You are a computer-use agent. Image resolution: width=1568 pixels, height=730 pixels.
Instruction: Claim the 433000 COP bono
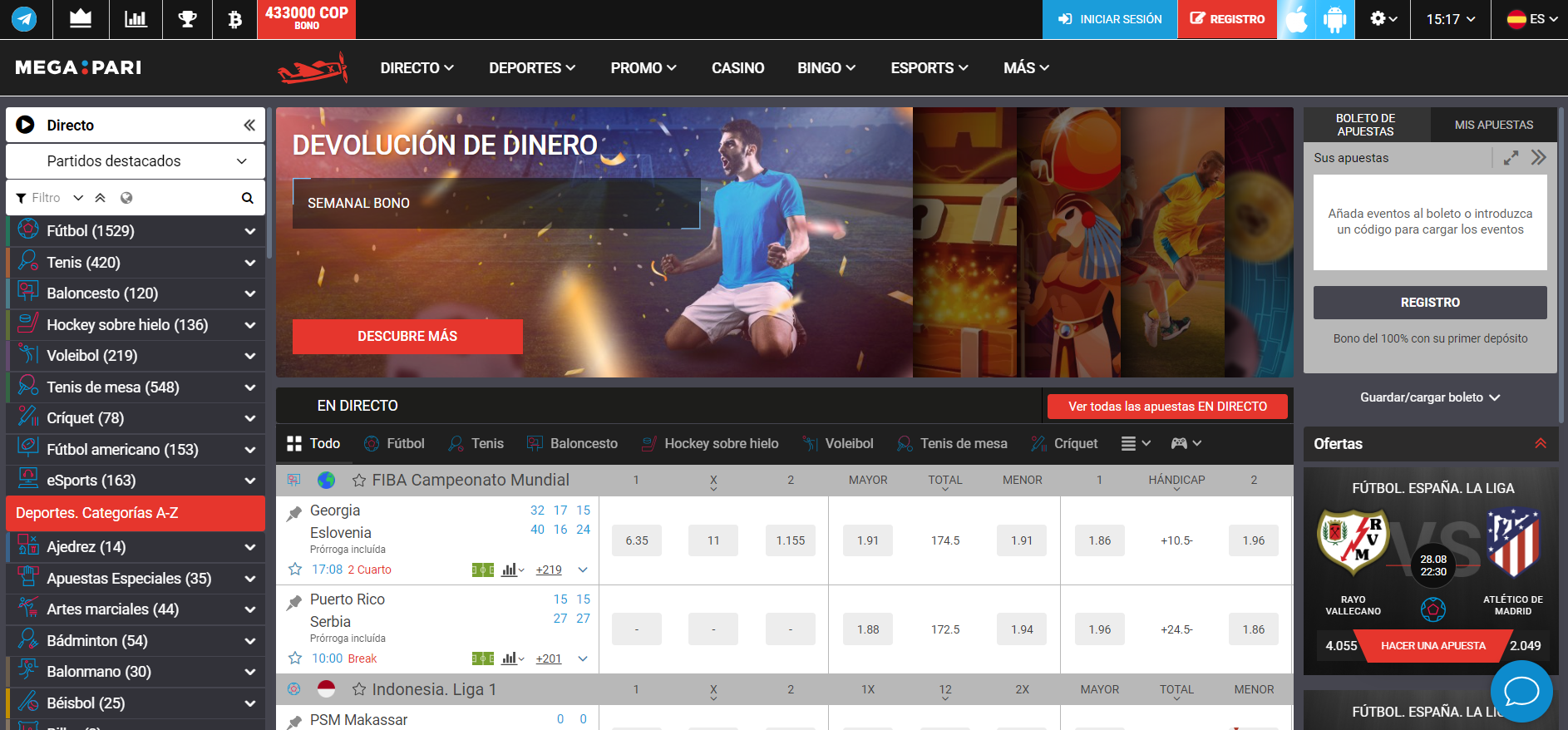point(307,18)
